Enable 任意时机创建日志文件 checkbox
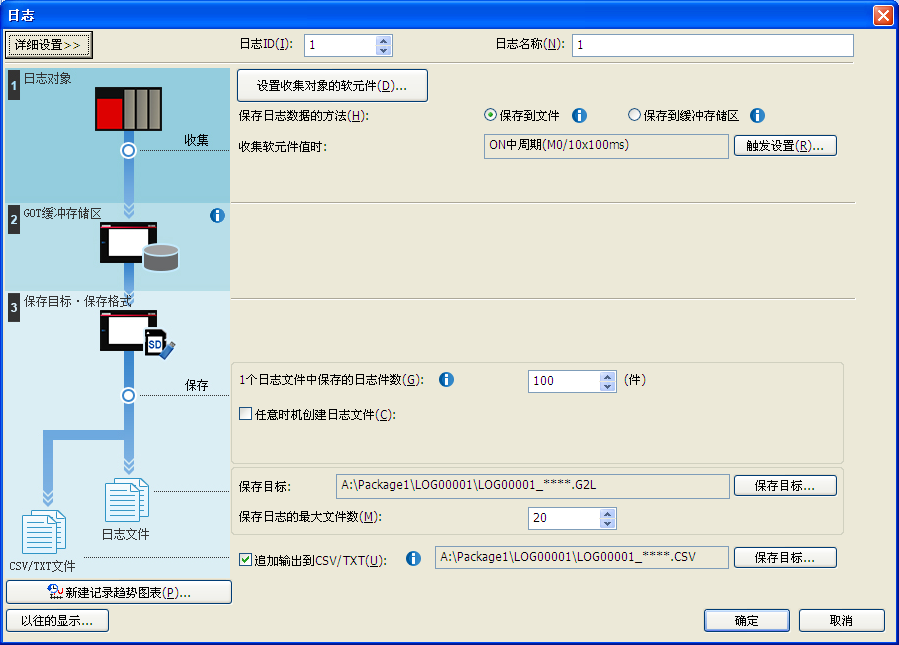Screen dimensions: 899x645 click(246, 414)
